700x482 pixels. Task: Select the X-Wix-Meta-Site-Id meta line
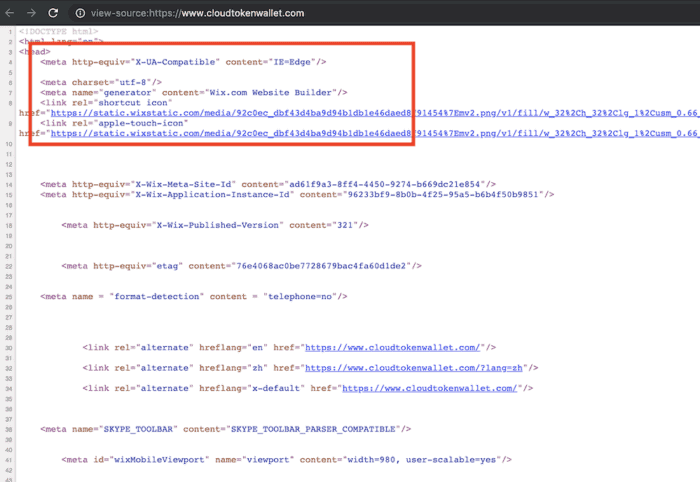(x=268, y=184)
